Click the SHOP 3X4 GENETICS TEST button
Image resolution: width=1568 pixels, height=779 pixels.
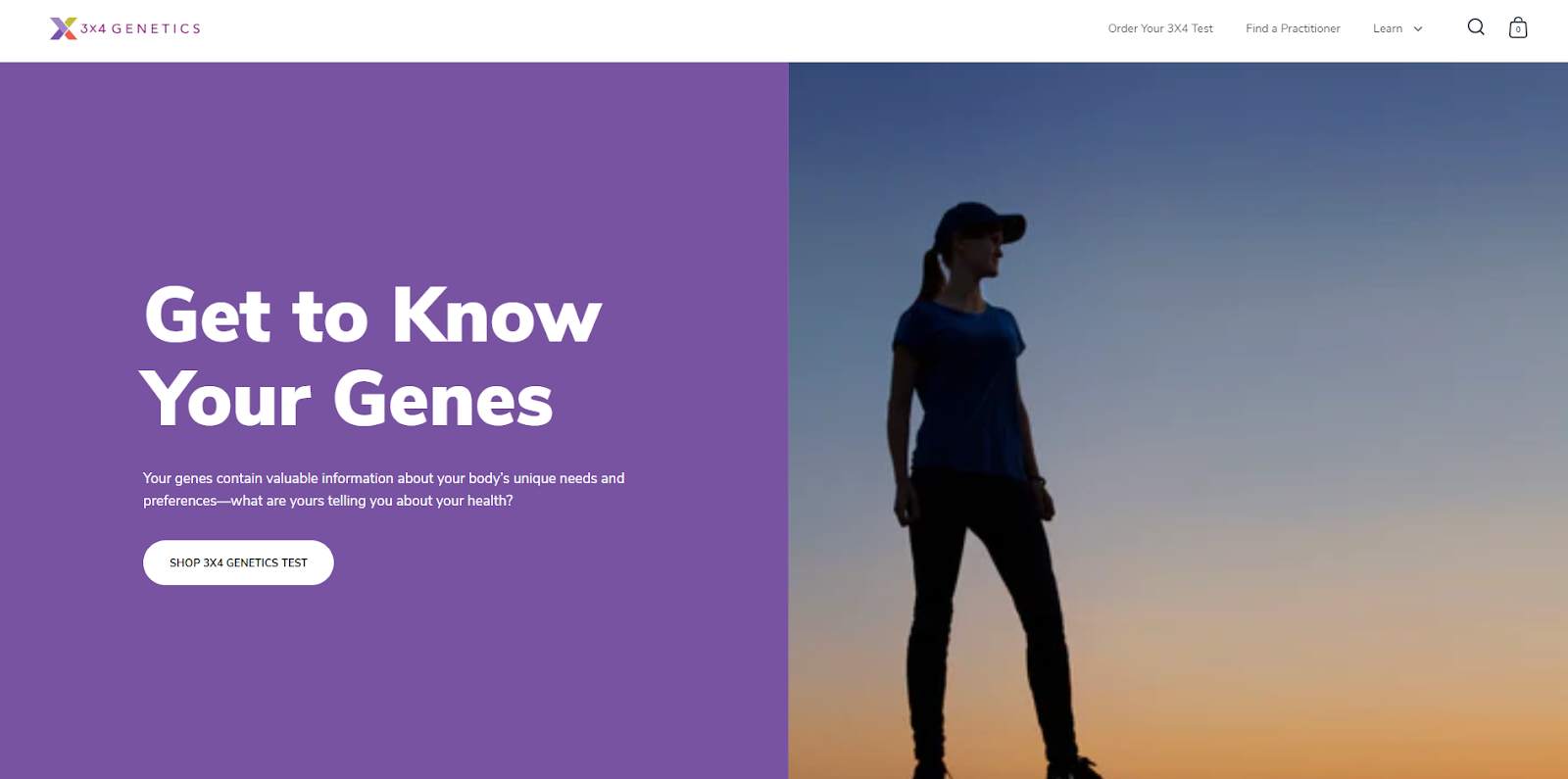238,562
